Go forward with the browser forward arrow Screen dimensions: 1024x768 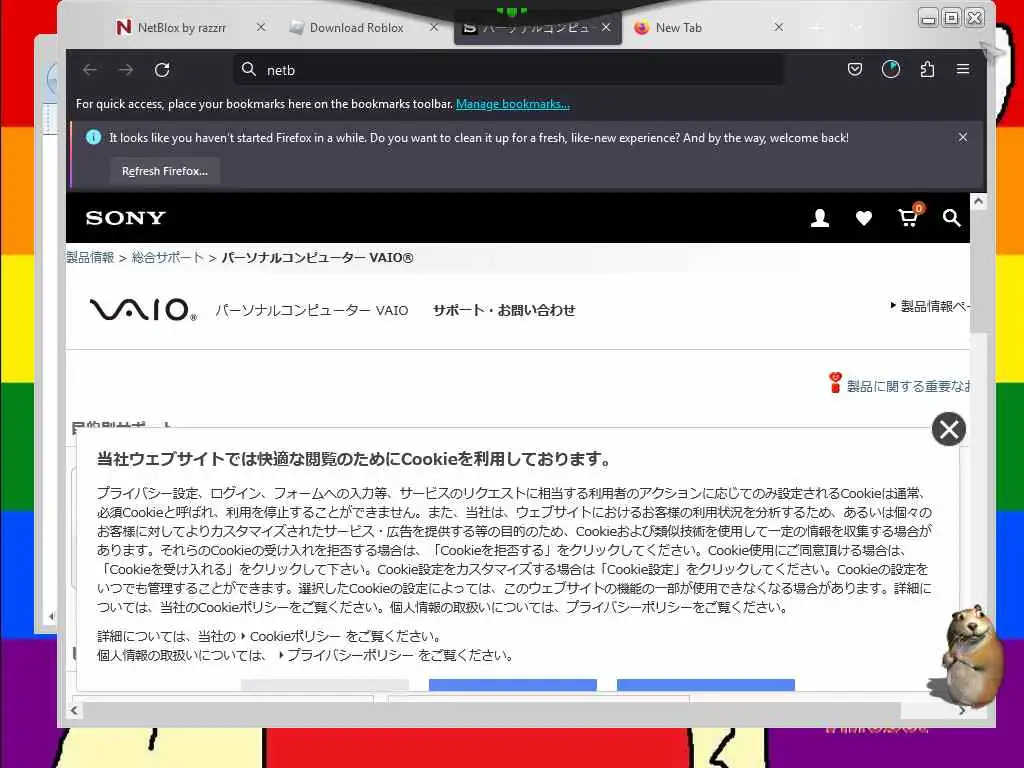coord(126,70)
